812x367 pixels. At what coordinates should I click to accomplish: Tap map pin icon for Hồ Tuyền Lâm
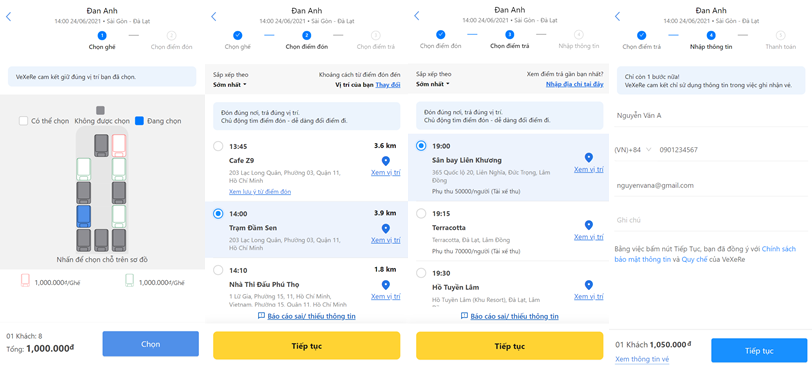(x=588, y=285)
